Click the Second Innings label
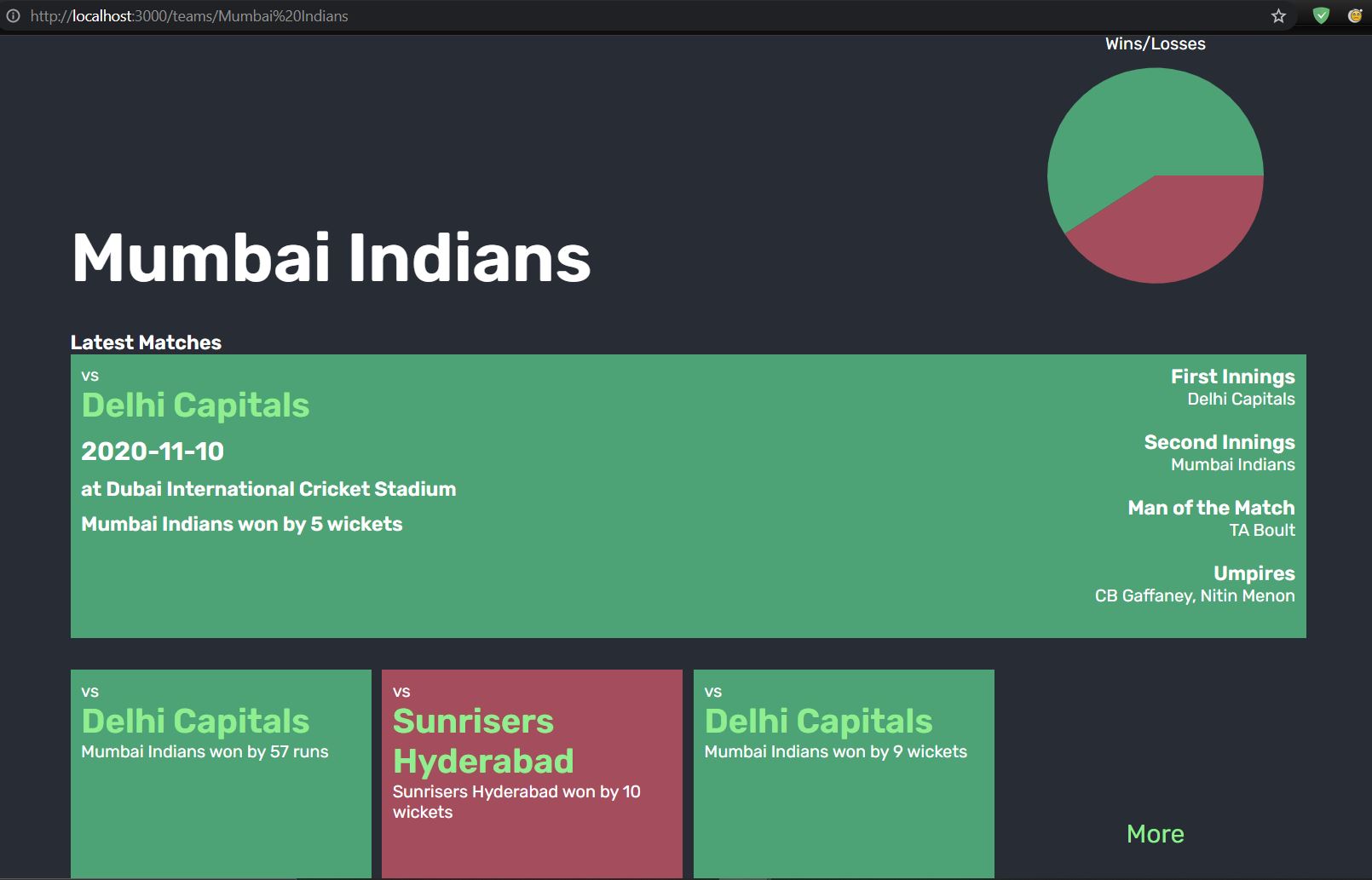This screenshot has height=880, width=1372. [1219, 442]
